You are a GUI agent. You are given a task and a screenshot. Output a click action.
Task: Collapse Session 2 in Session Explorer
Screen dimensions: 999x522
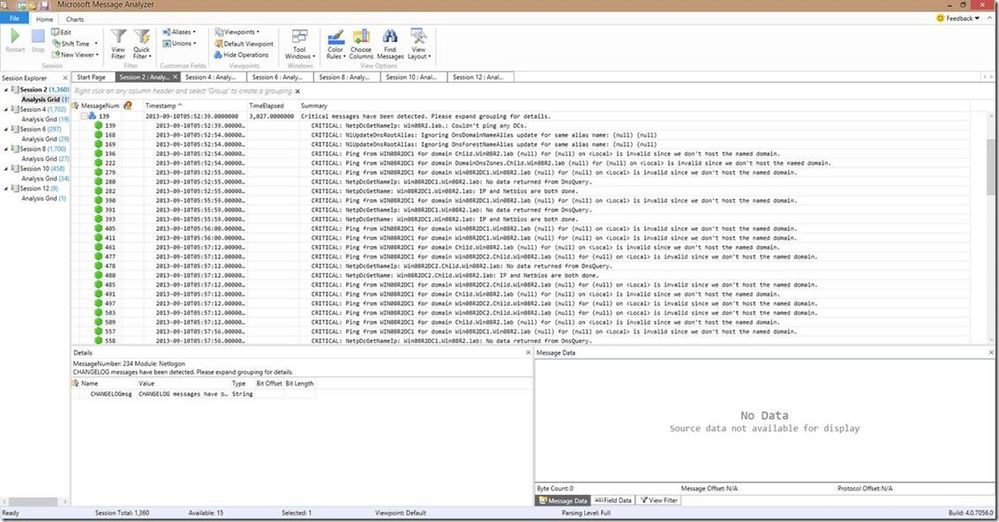(6, 90)
